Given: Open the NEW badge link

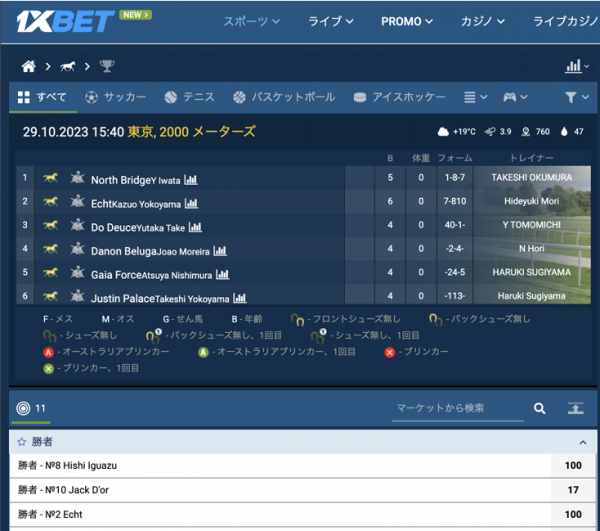Looking at the screenshot, I should 135,15.
